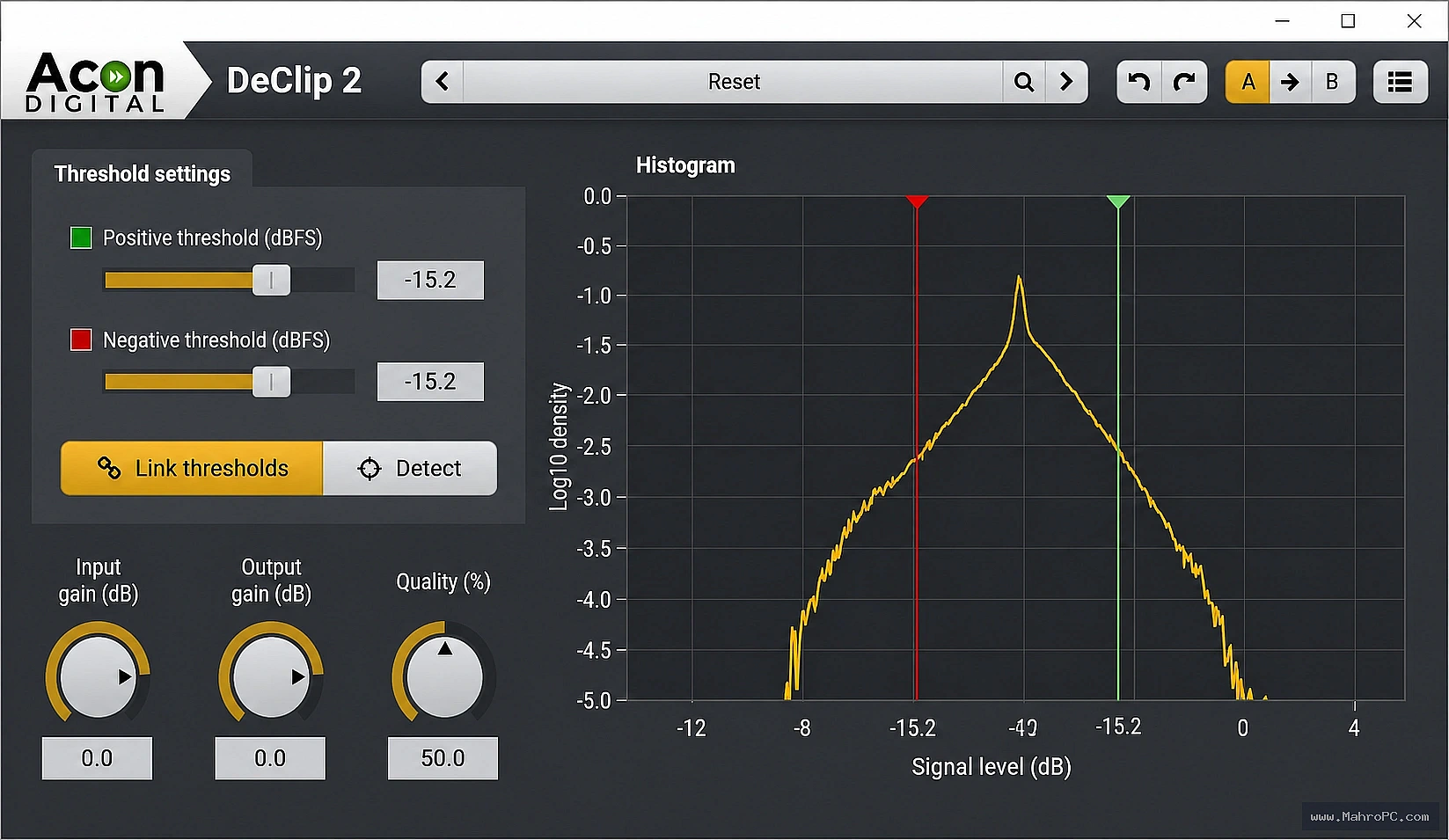1449x840 pixels.
Task: Edit the Output gain value field
Action: tap(270, 758)
